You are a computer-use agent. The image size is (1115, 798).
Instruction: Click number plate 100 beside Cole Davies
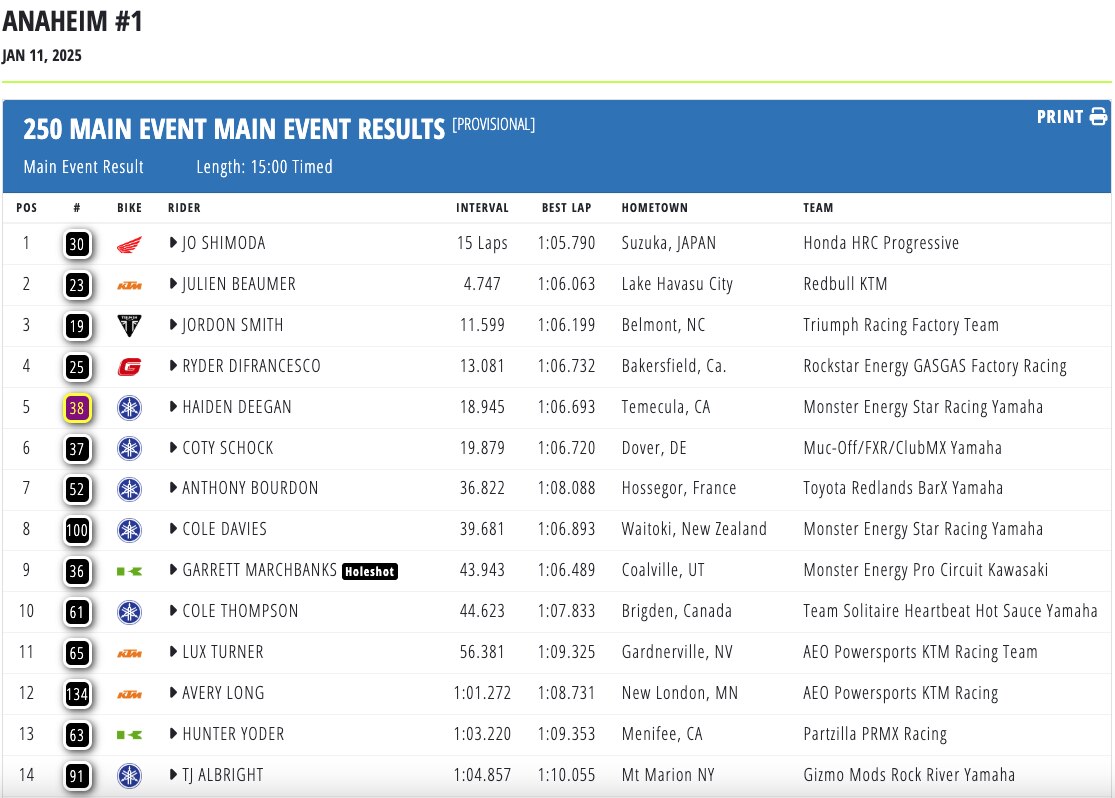point(77,530)
